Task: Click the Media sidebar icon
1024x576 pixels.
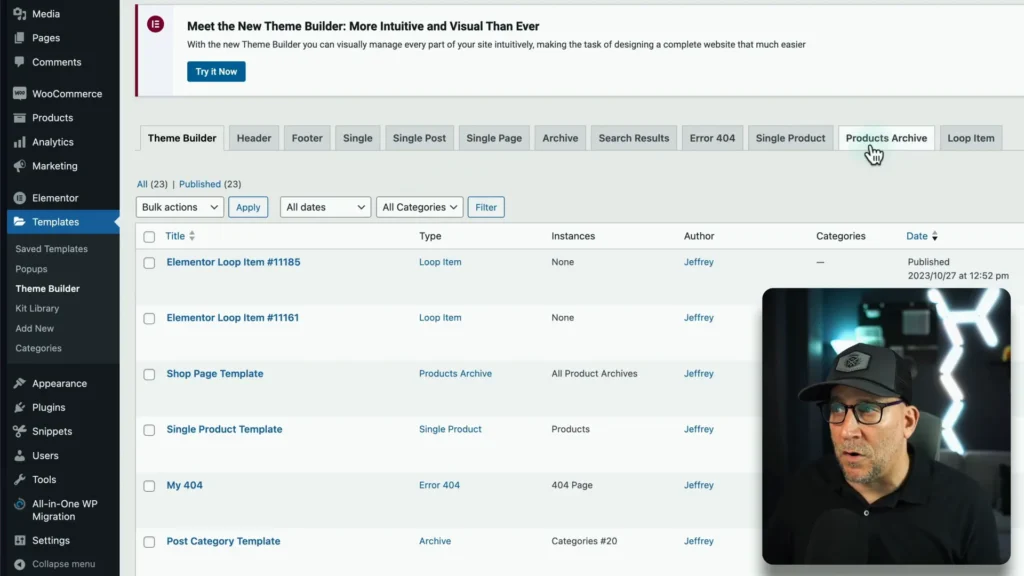Action: [20, 14]
